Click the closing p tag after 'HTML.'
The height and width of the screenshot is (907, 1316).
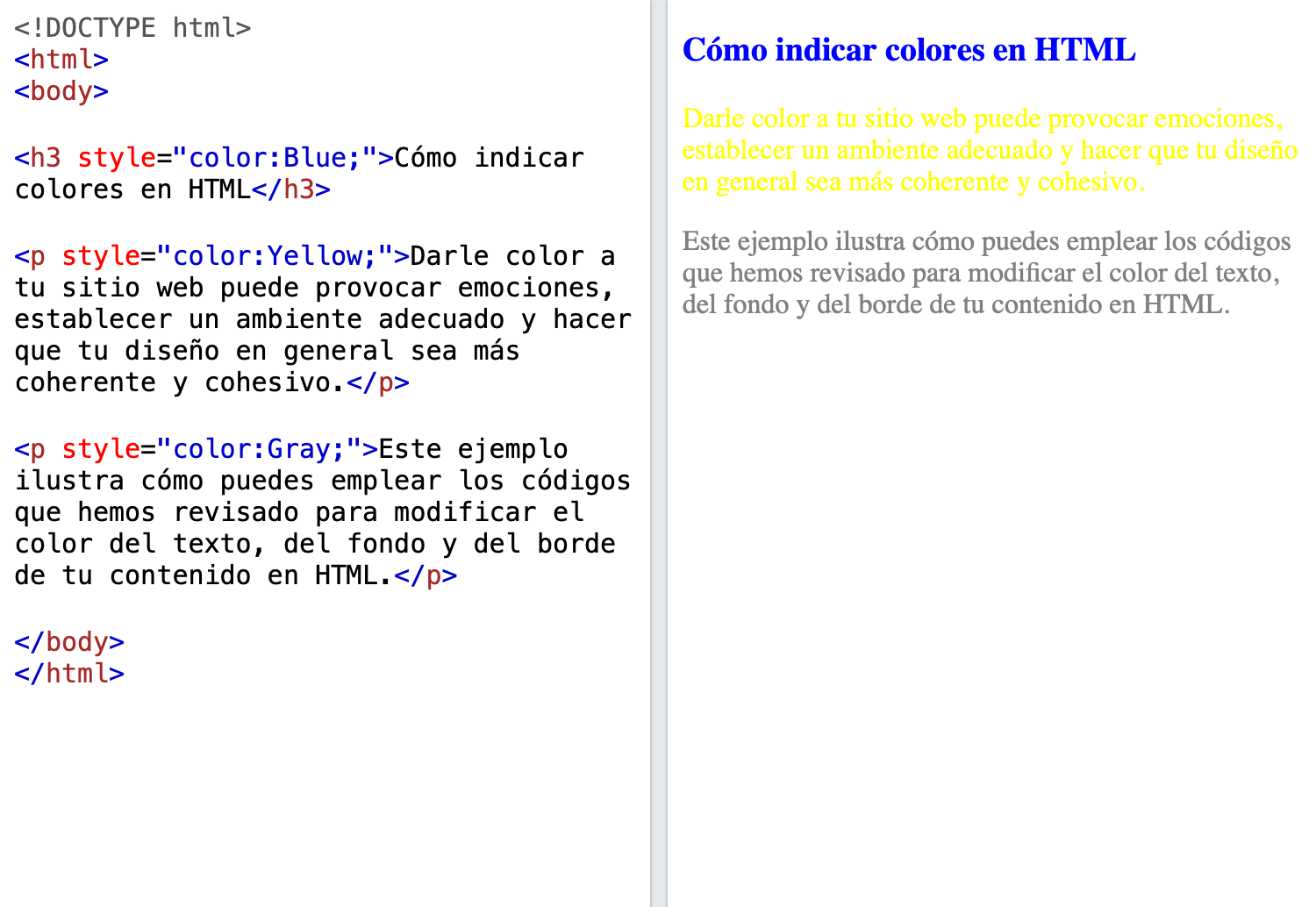click(x=426, y=575)
